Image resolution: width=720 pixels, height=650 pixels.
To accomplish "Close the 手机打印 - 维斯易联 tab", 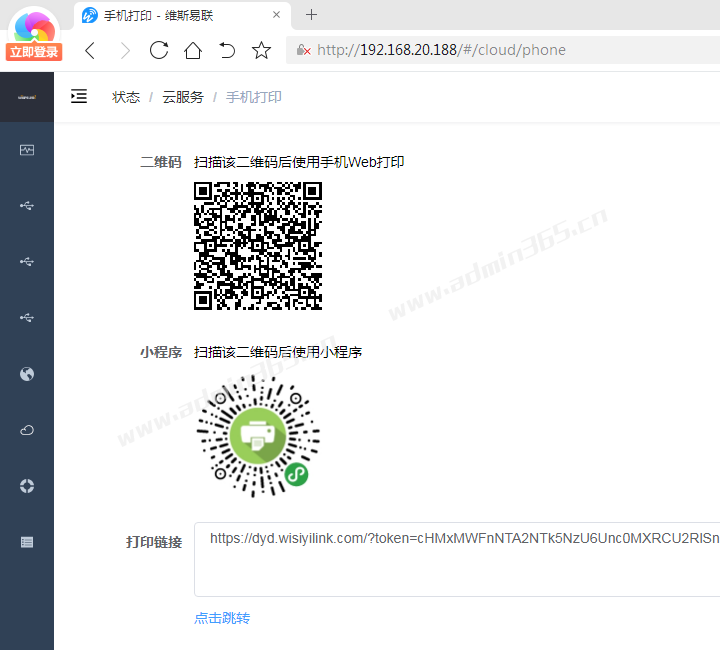I will 276,15.
